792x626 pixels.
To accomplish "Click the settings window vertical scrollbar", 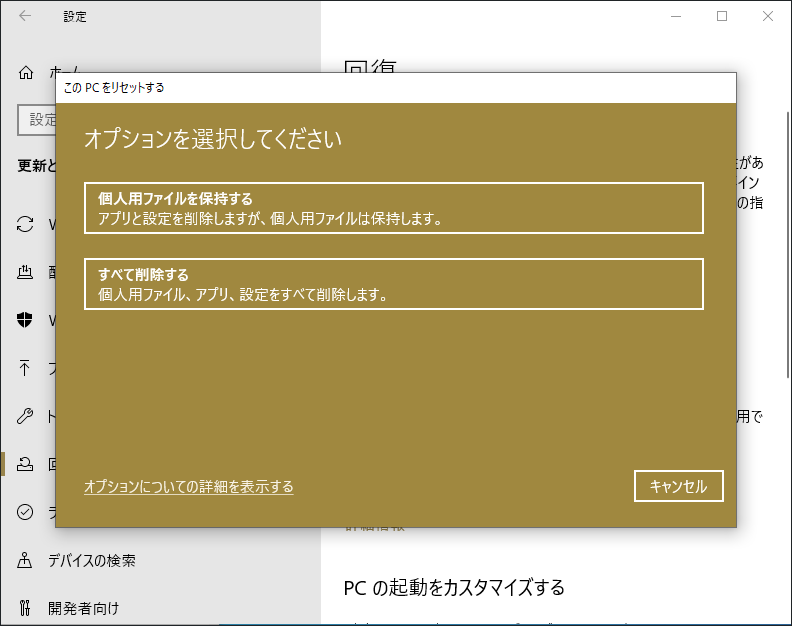I will [x=788, y=245].
